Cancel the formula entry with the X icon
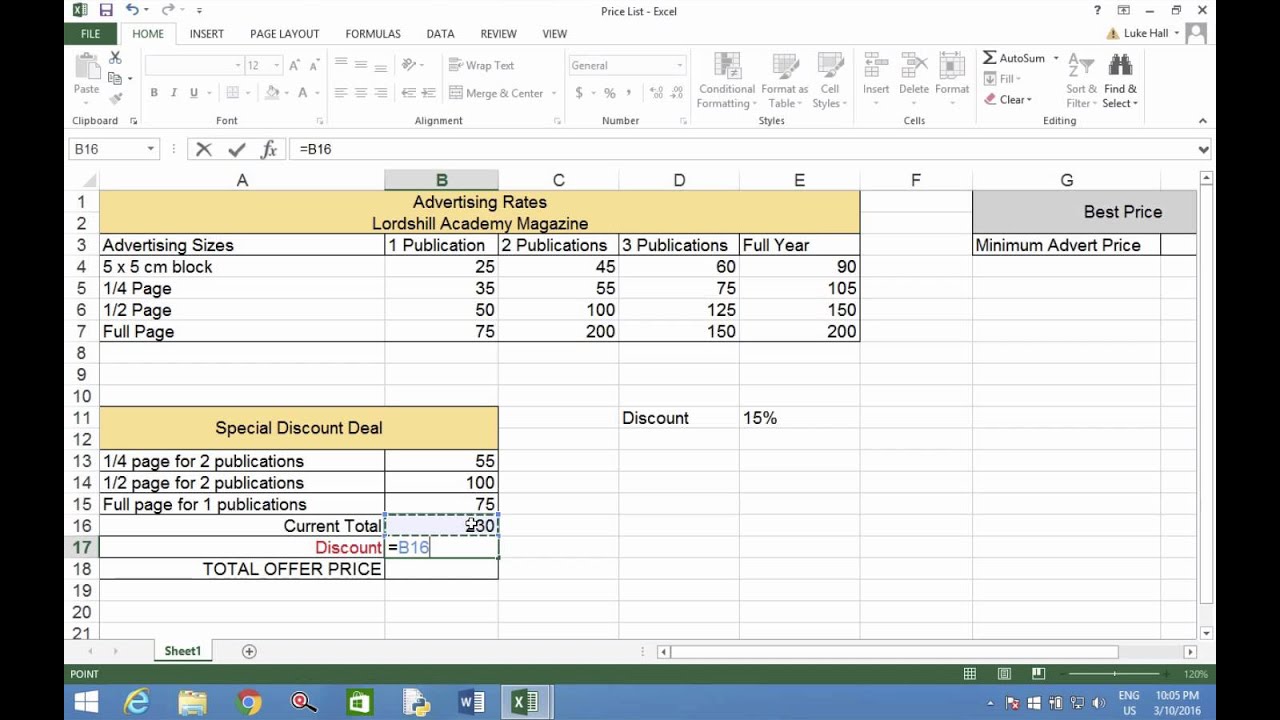 coord(204,149)
